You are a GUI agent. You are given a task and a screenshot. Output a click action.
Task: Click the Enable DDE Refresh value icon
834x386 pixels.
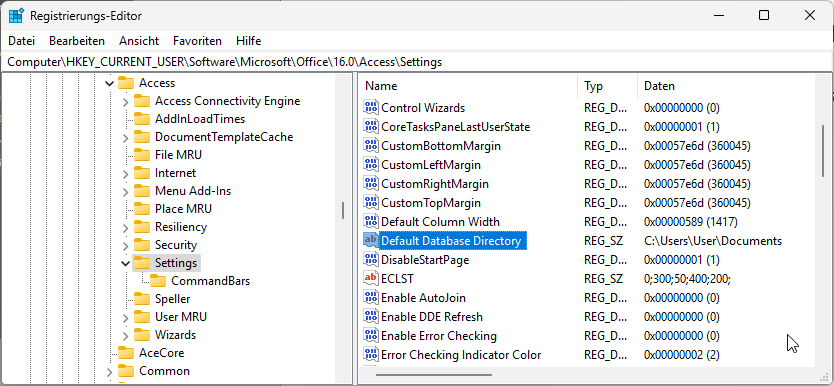[x=370, y=317]
